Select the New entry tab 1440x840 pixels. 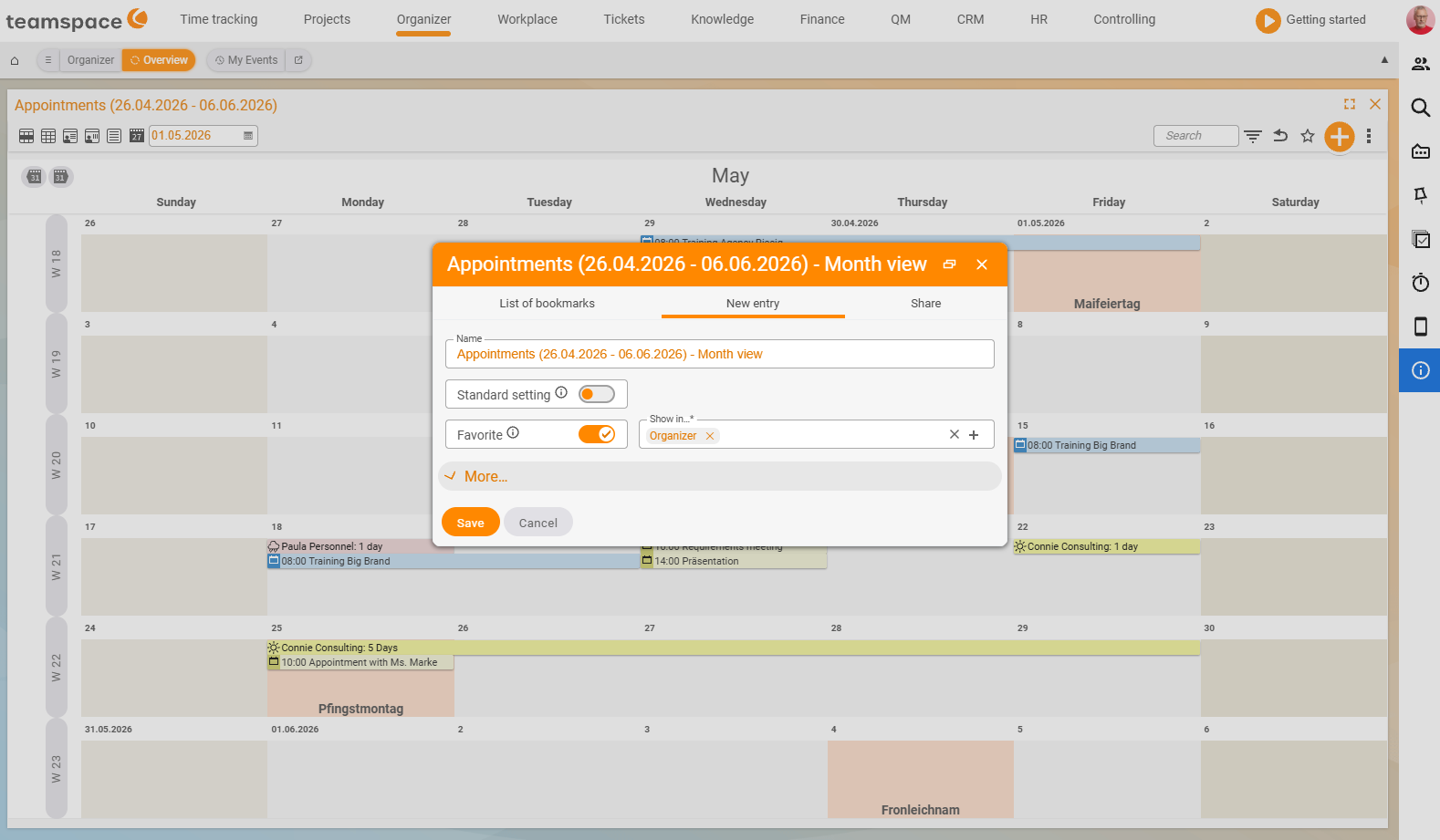tap(753, 304)
